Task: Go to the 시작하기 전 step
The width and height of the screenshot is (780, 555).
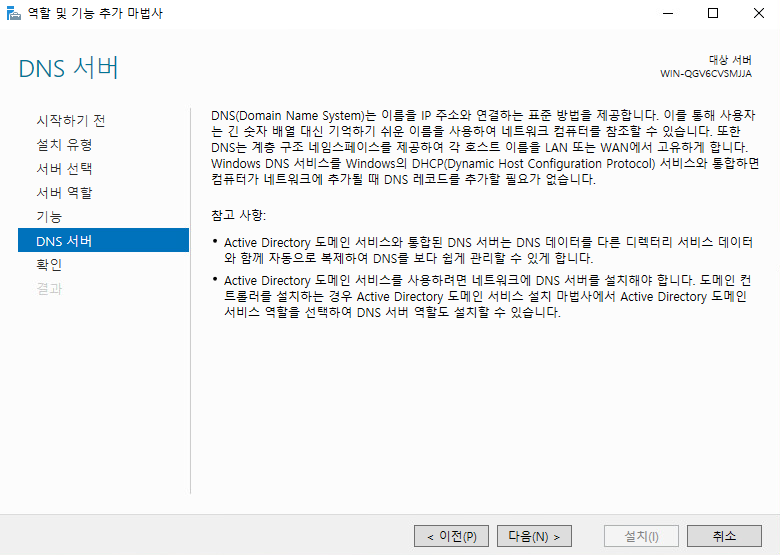Action: (x=71, y=120)
